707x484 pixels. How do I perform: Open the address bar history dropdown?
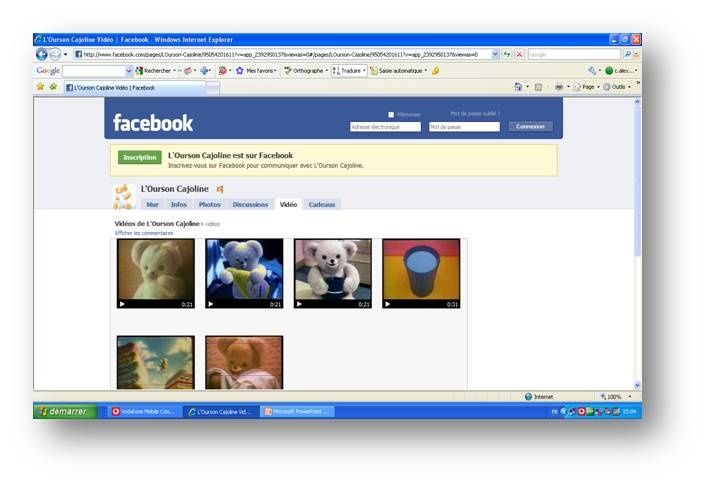[x=495, y=54]
